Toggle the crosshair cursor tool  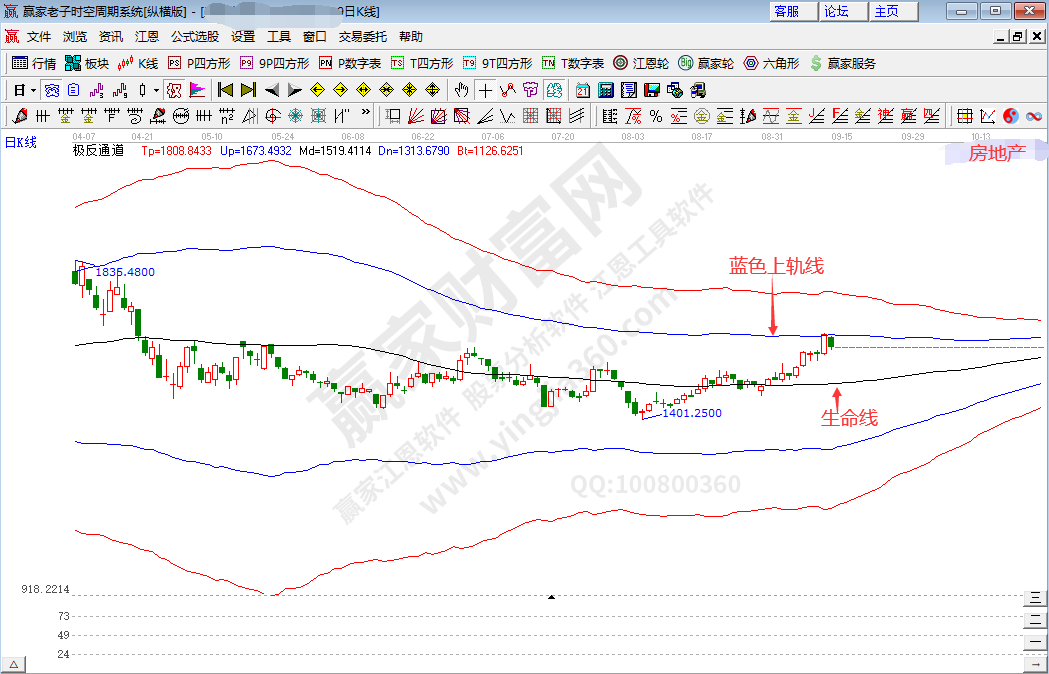click(485, 90)
